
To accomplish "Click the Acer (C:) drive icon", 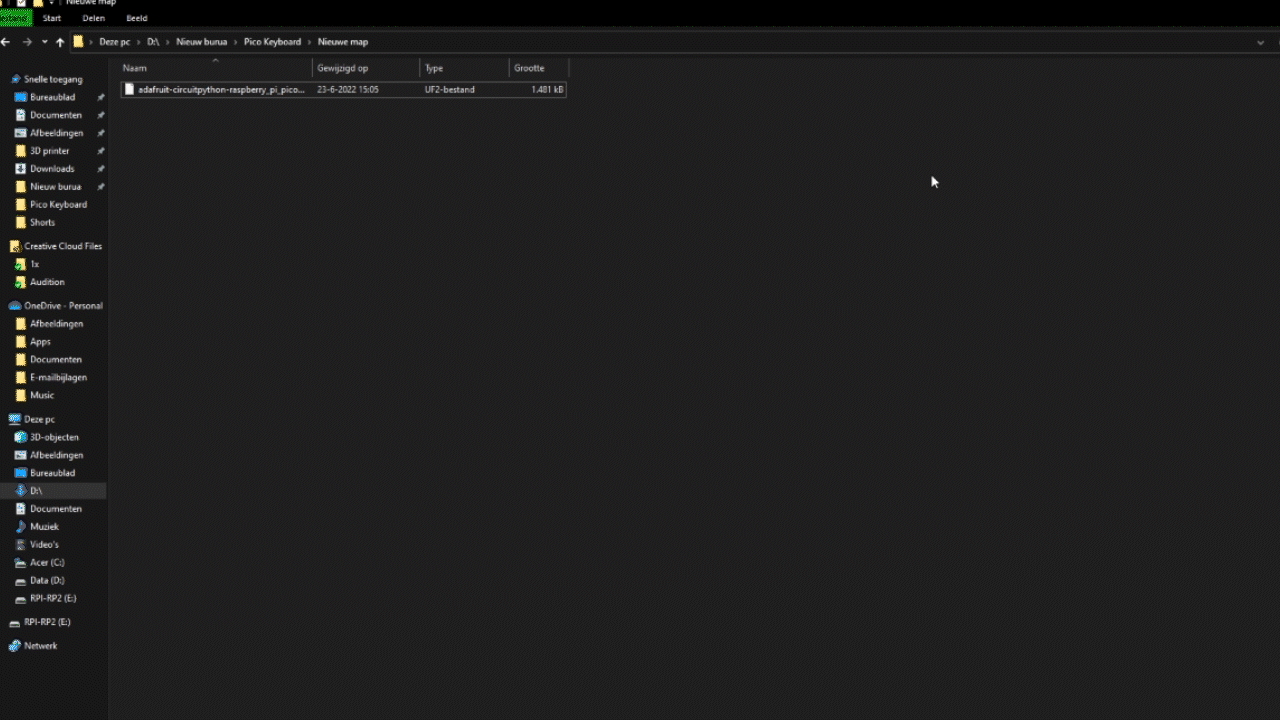I will [x=20, y=563].
